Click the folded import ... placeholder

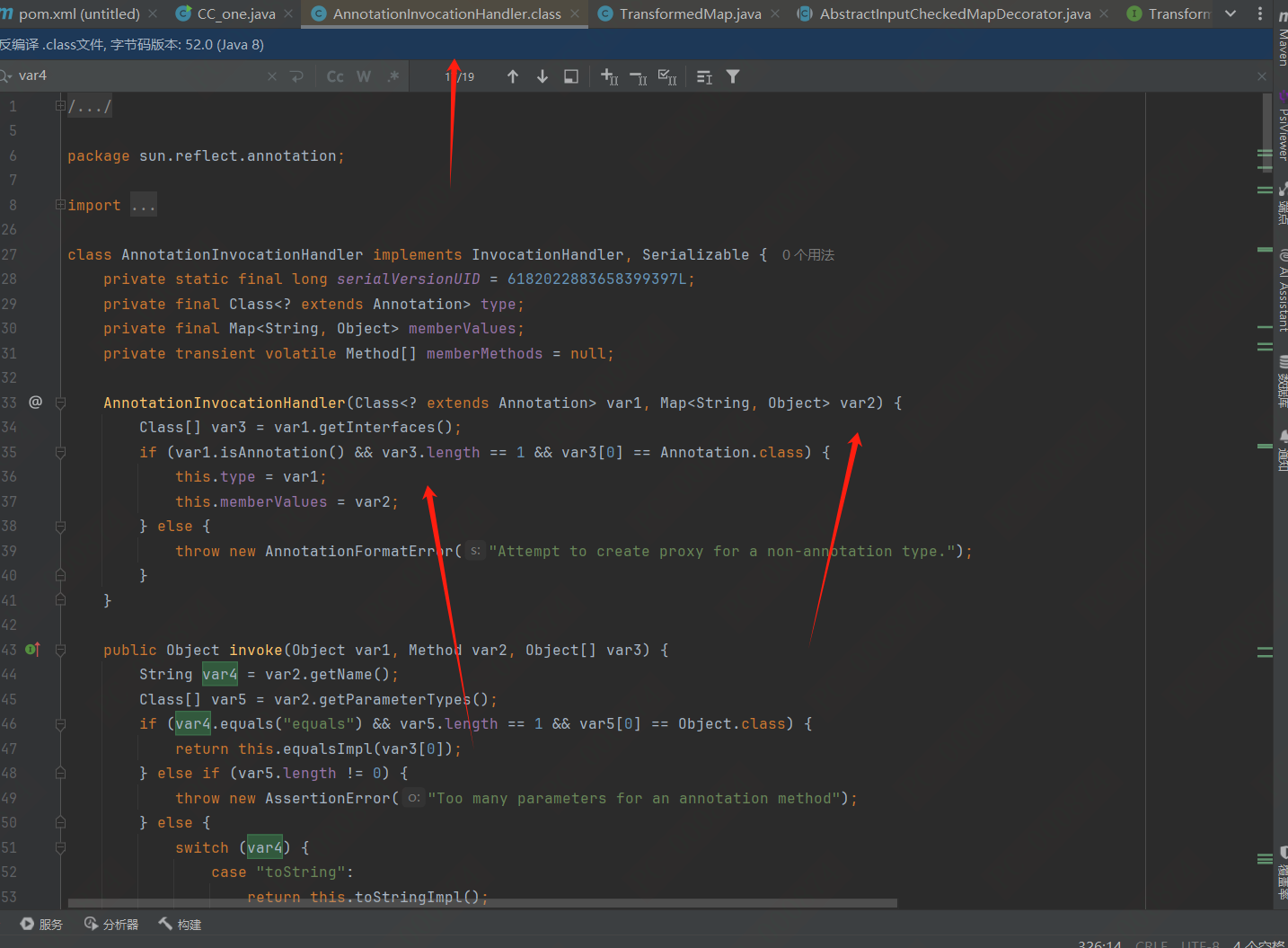click(x=143, y=206)
